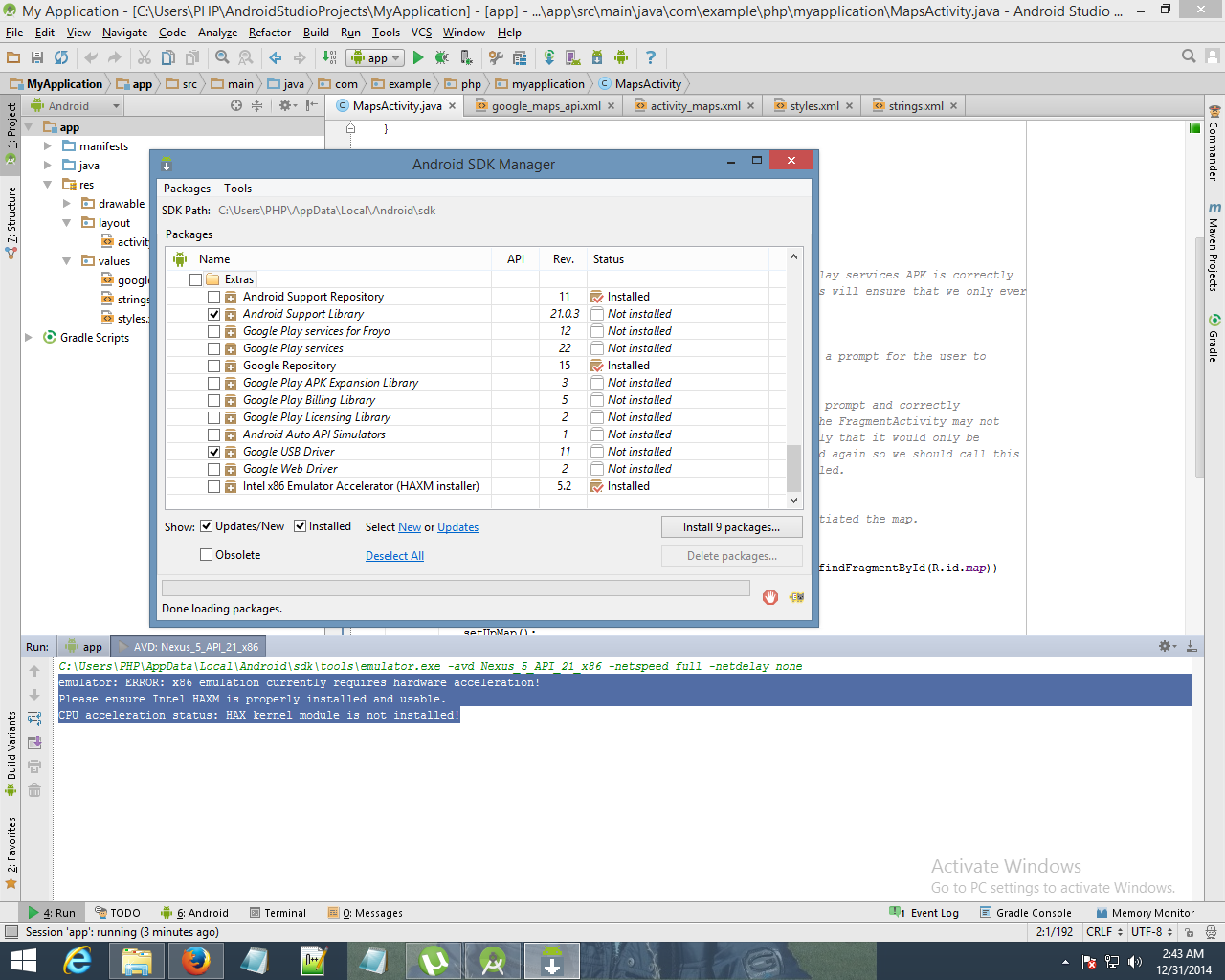Screen dimensions: 1225x980
Task: Open uTorrent from the taskbar
Action: coord(433,960)
